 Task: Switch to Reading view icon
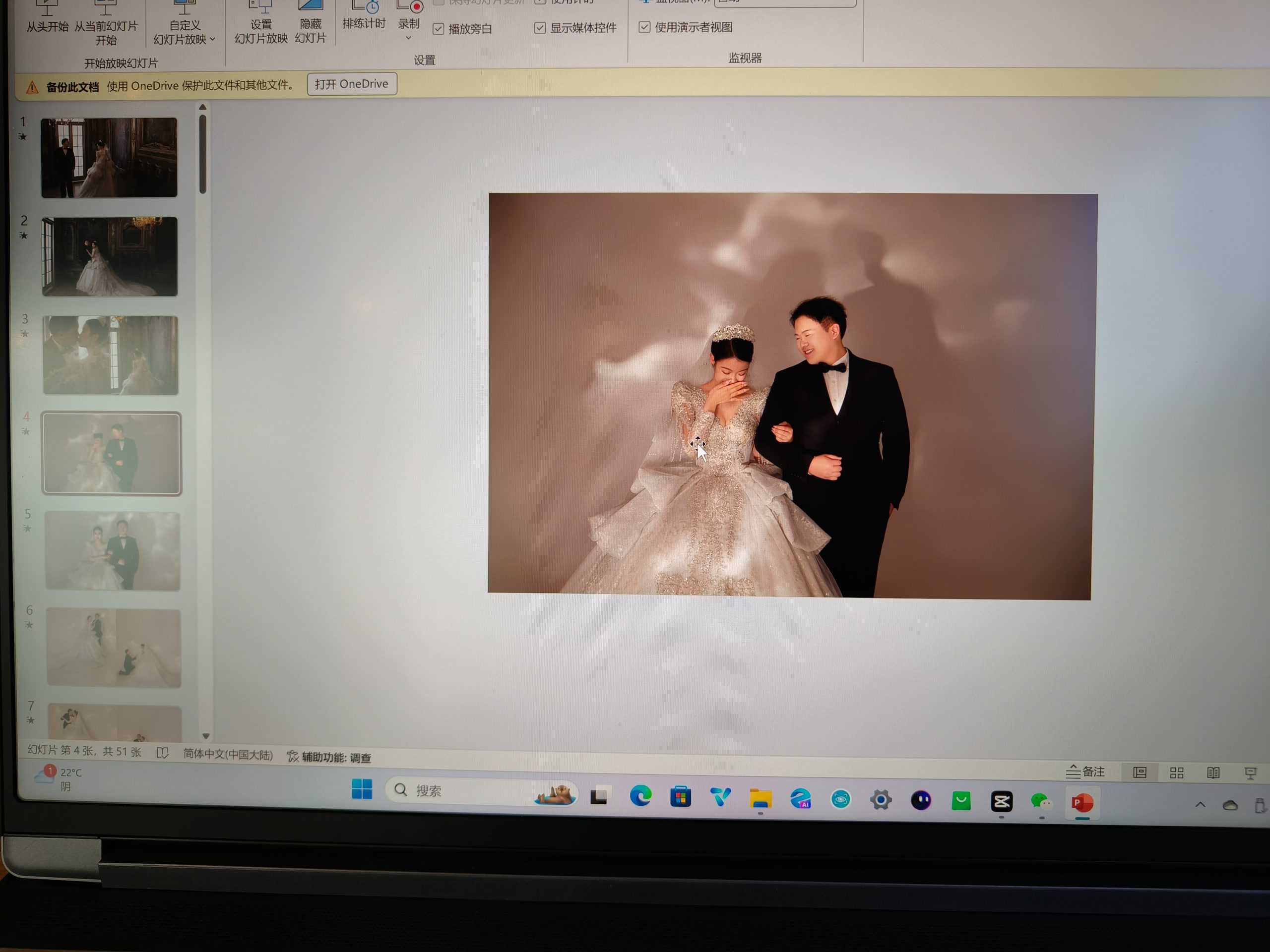point(1213,773)
